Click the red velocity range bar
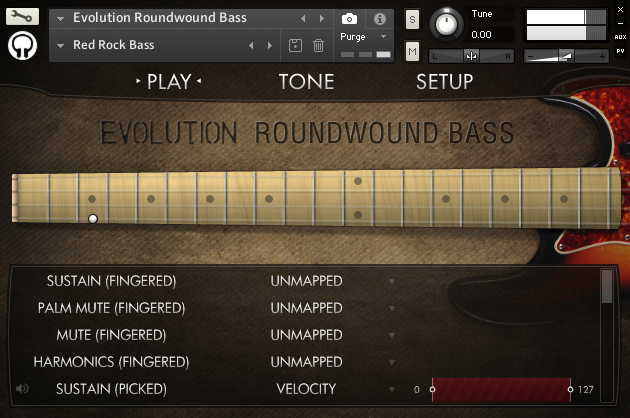 tap(501, 389)
